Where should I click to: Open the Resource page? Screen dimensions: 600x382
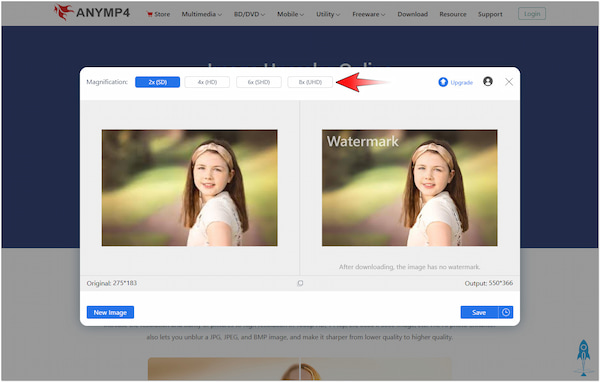(x=453, y=14)
